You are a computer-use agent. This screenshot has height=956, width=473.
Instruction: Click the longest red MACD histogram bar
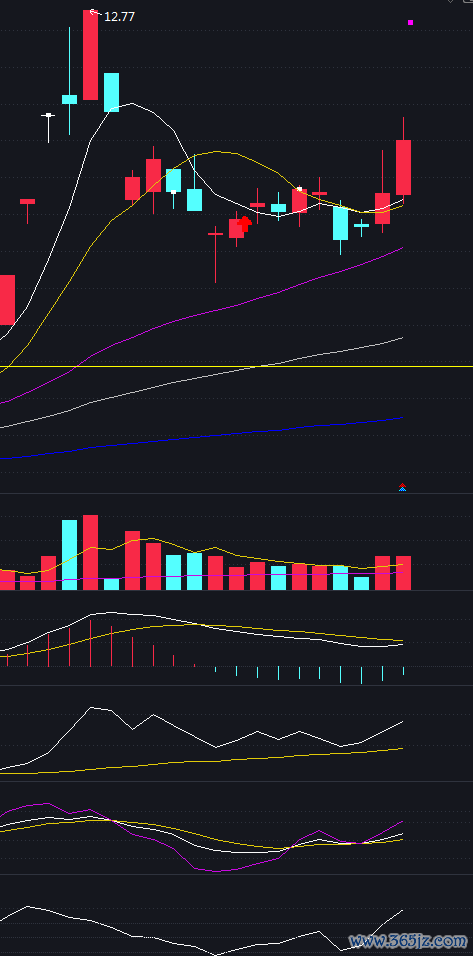(x=90, y=643)
